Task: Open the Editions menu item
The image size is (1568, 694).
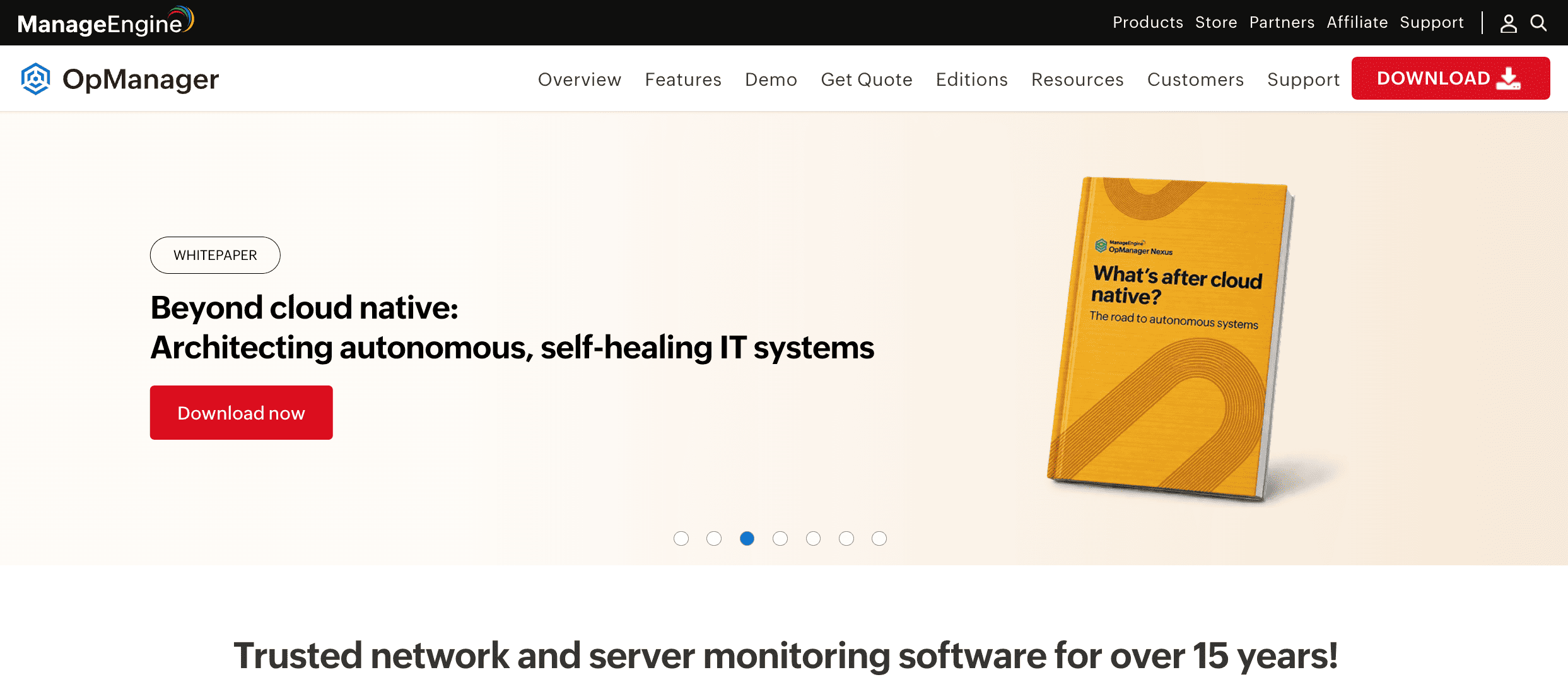Action: tap(972, 79)
